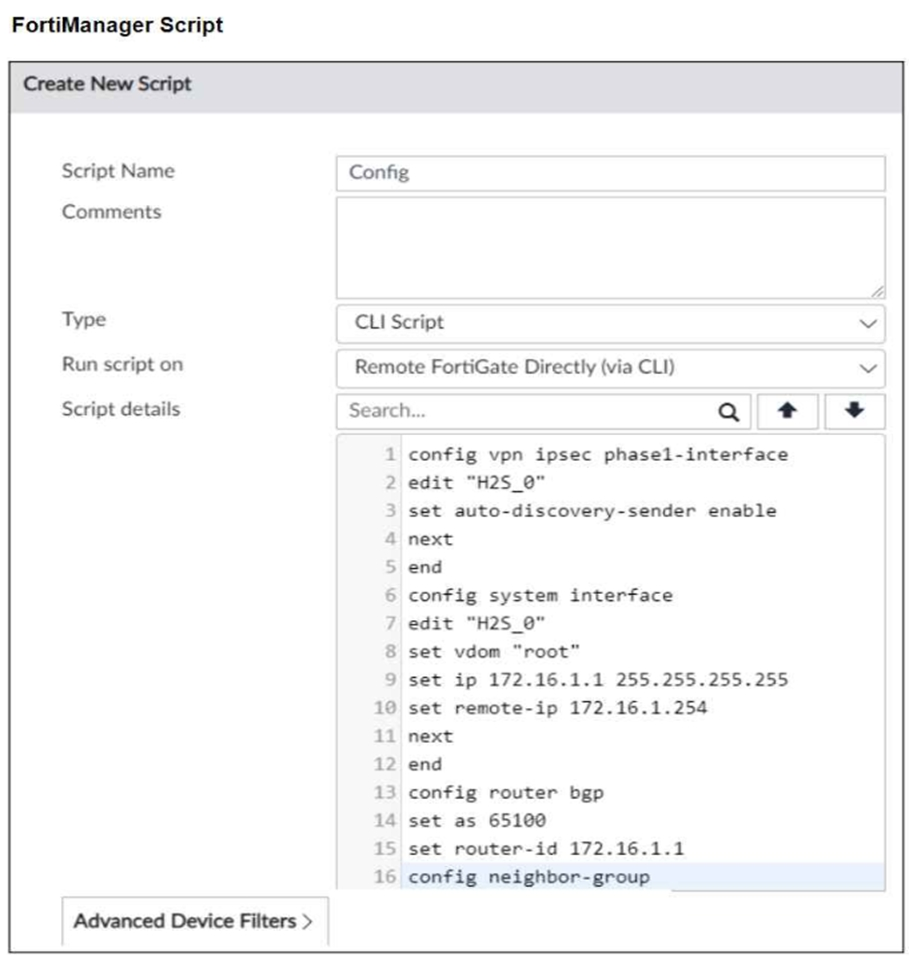Open the Type dropdown chevron
The width and height of the screenshot is (909, 960).
coord(867,323)
